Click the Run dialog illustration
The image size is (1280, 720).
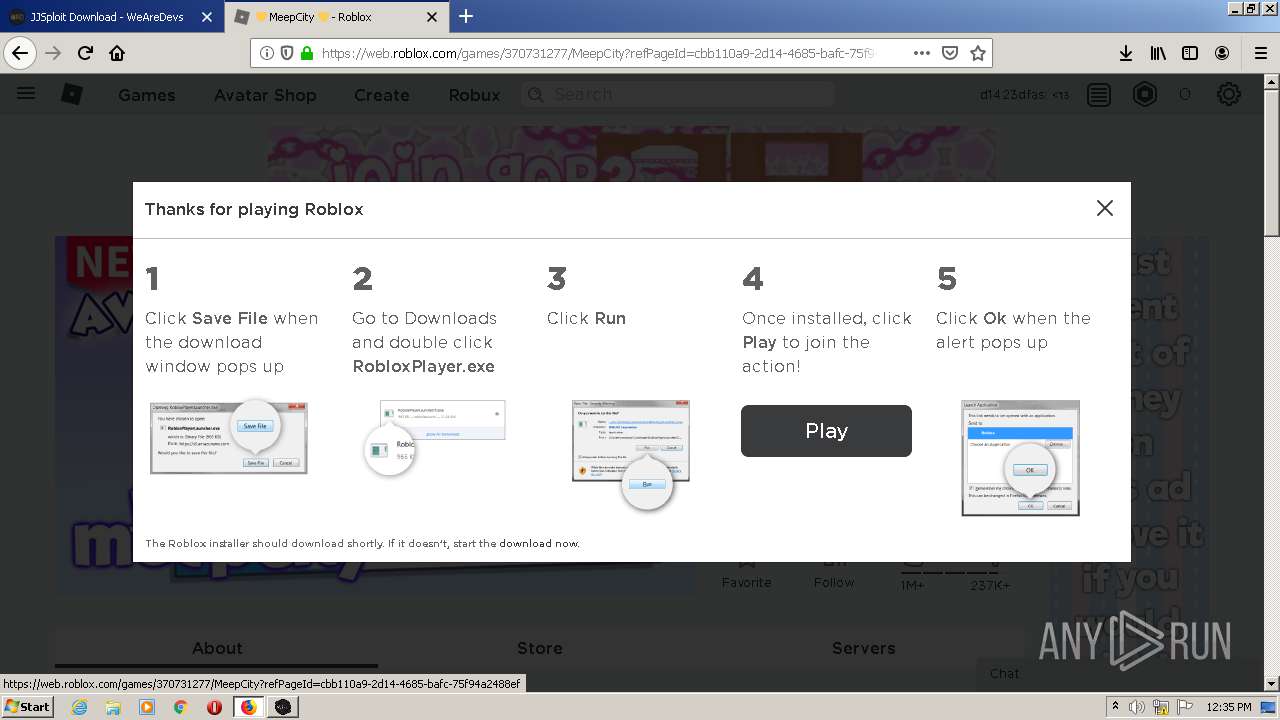click(630, 454)
